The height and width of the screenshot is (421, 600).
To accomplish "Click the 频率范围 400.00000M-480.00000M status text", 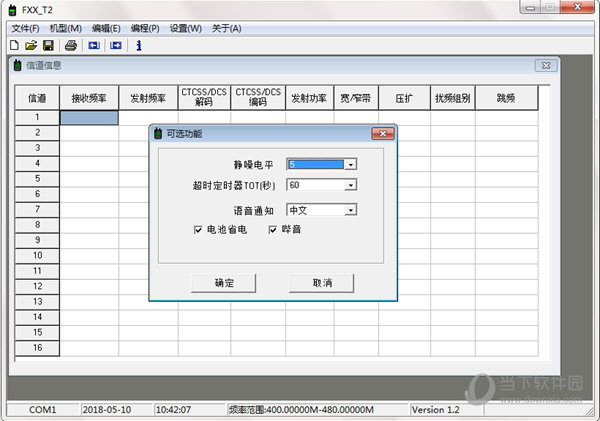I will point(301,410).
